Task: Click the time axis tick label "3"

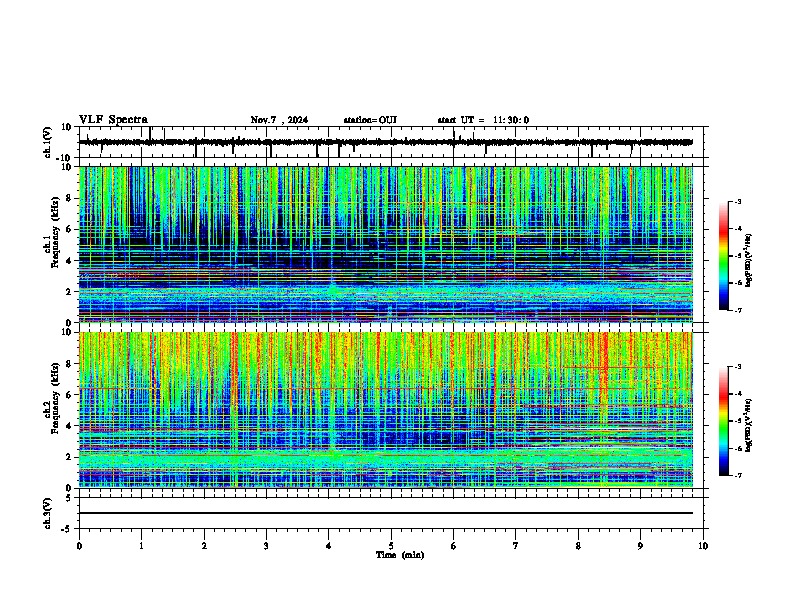Action: pos(266,546)
